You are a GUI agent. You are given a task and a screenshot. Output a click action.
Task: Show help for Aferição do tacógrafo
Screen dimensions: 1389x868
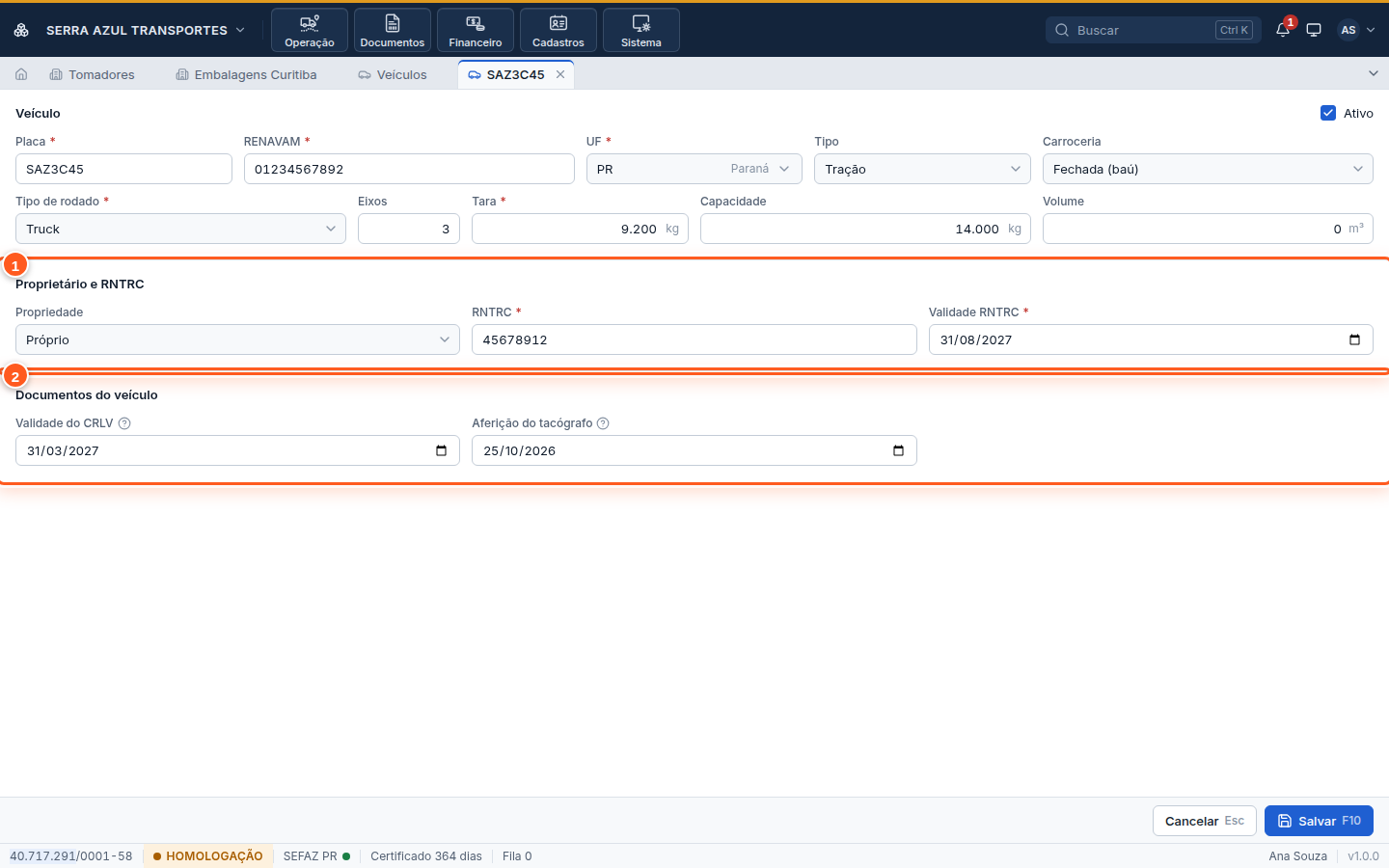click(x=603, y=423)
